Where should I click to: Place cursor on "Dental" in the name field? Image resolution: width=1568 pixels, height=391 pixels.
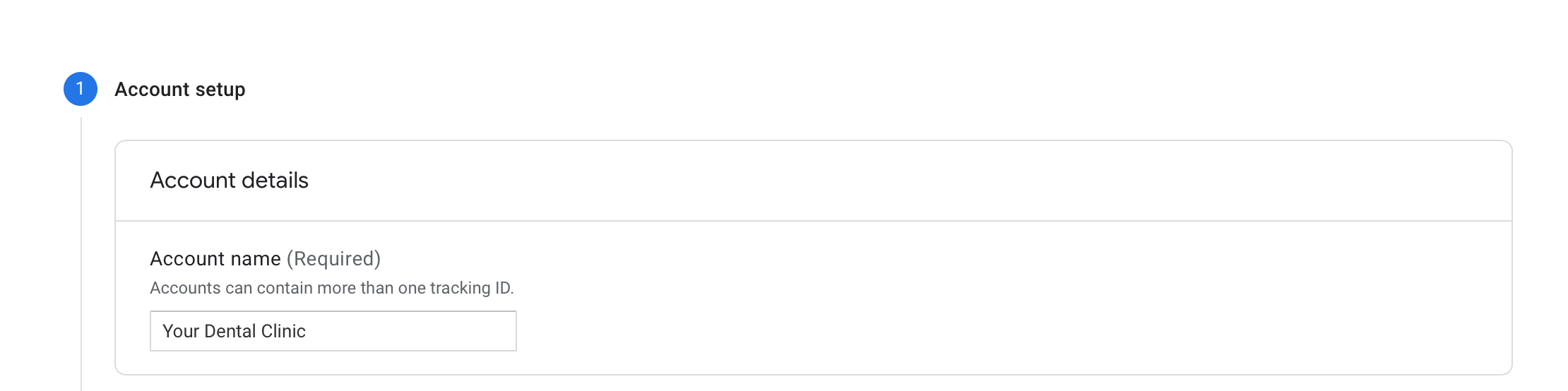(x=230, y=331)
